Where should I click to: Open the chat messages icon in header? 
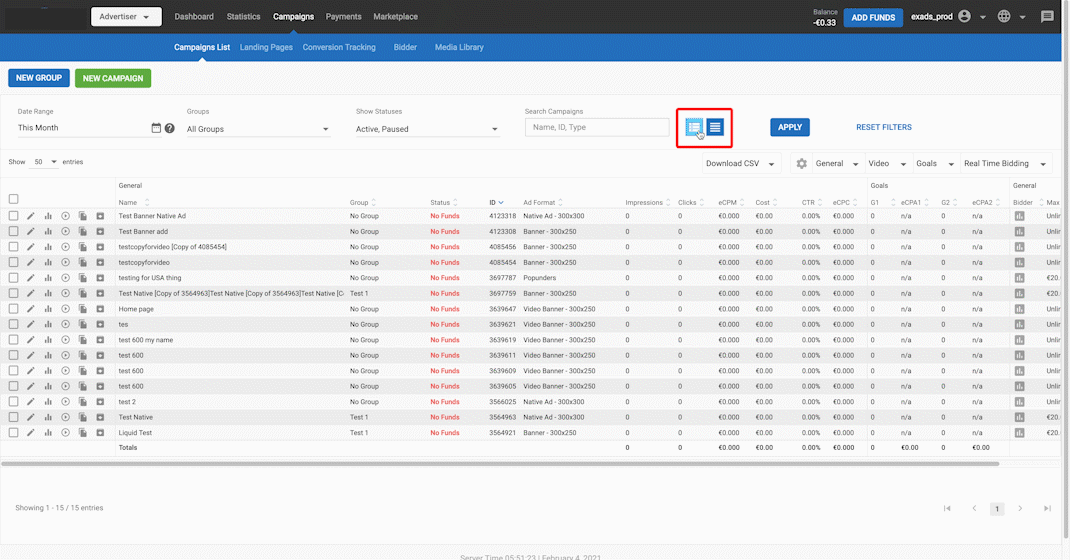1047,17
